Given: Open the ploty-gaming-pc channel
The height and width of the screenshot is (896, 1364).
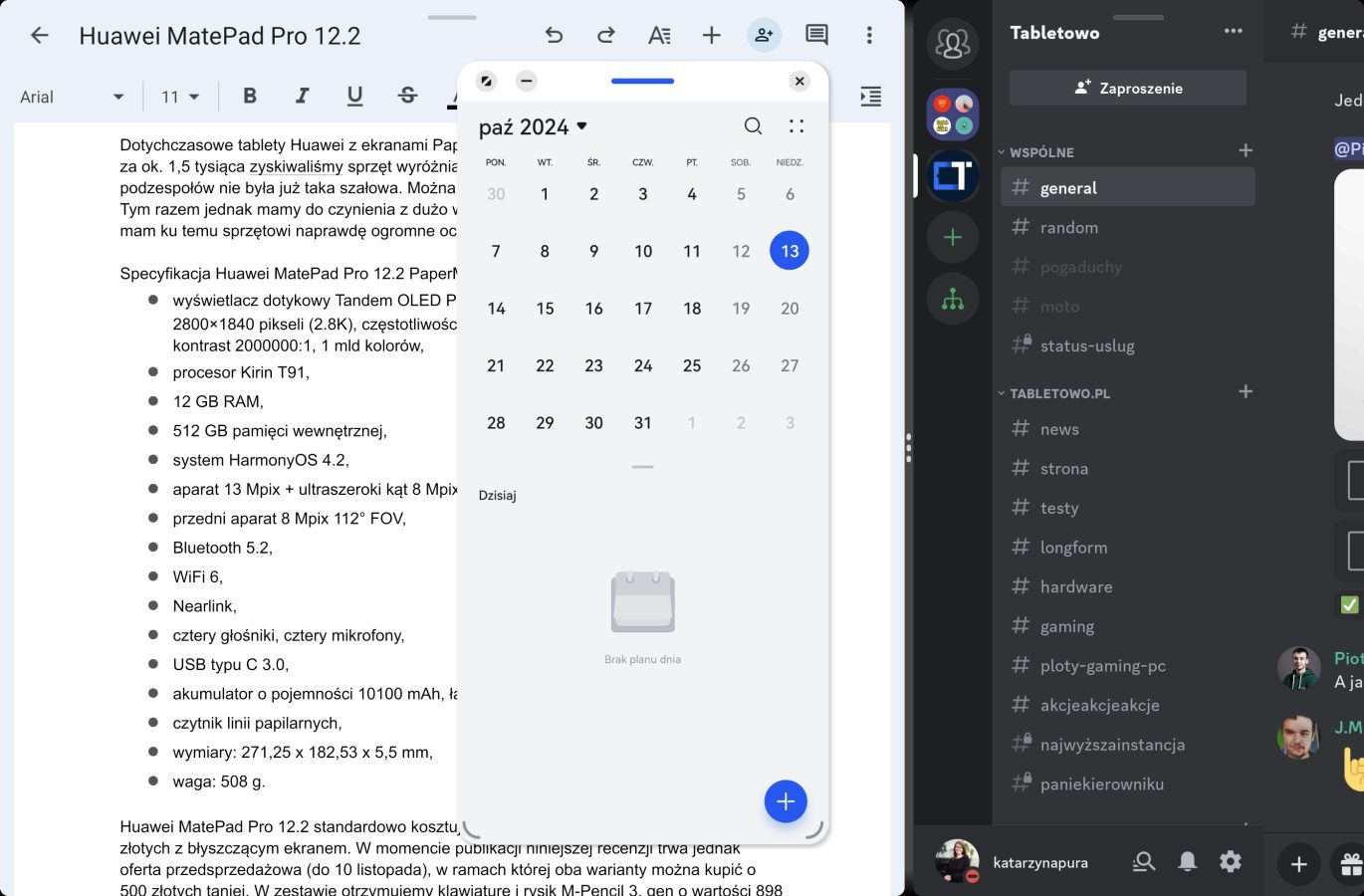Looking at the screenshot, I should (1128, 666).
